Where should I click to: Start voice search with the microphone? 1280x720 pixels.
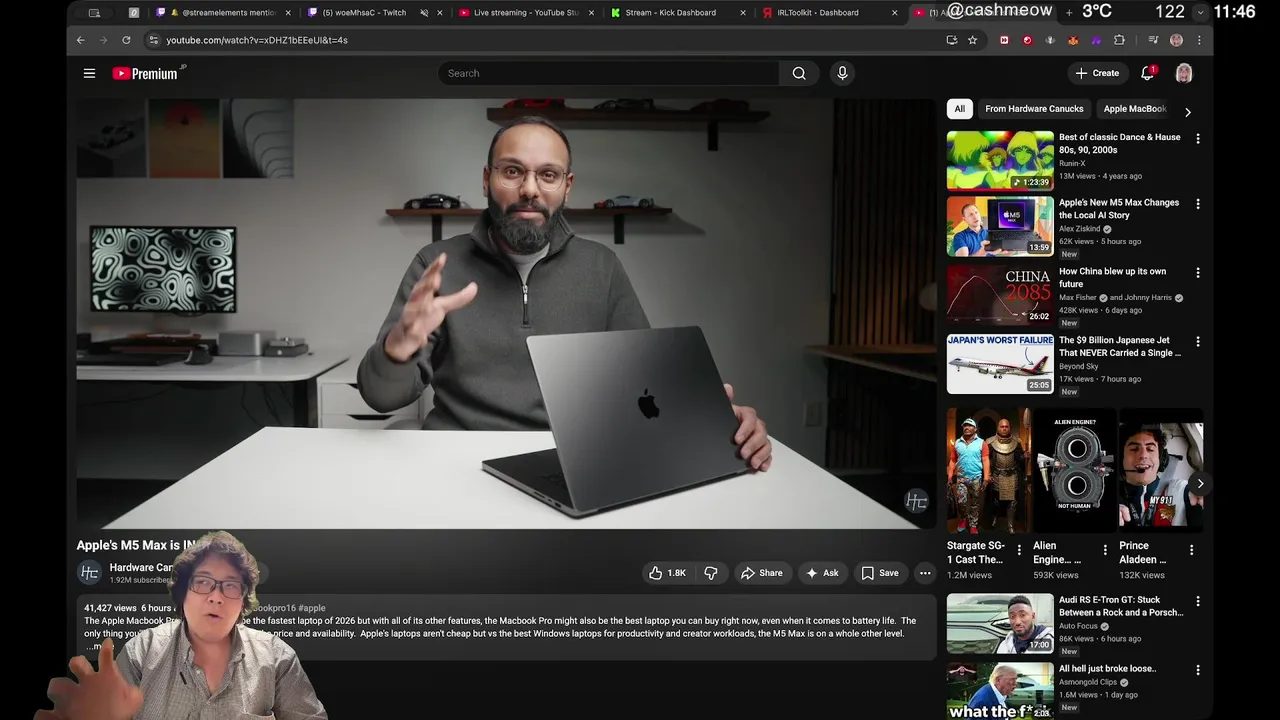point(842,73)
